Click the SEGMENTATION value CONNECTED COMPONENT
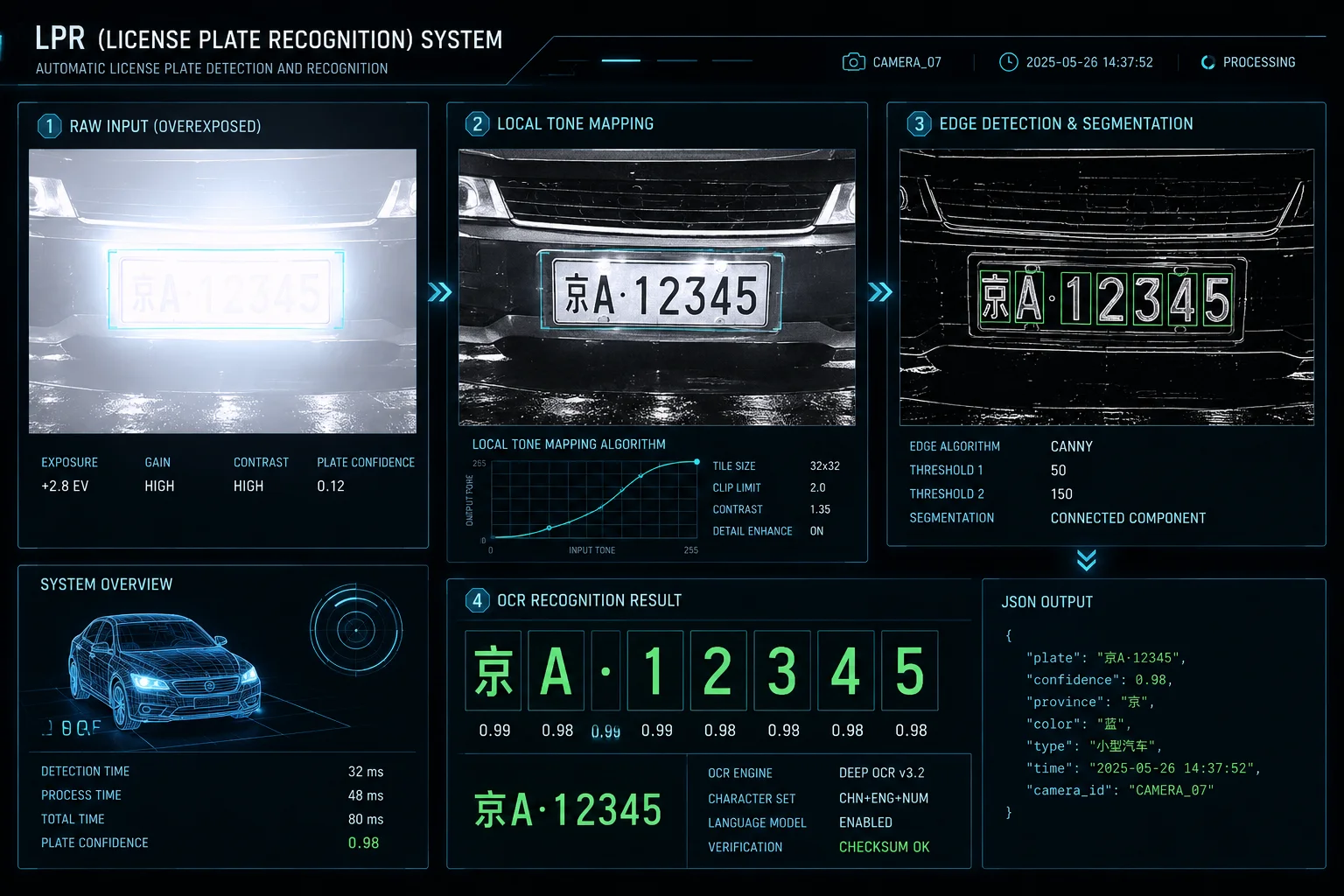 (x=1128, y=518)
